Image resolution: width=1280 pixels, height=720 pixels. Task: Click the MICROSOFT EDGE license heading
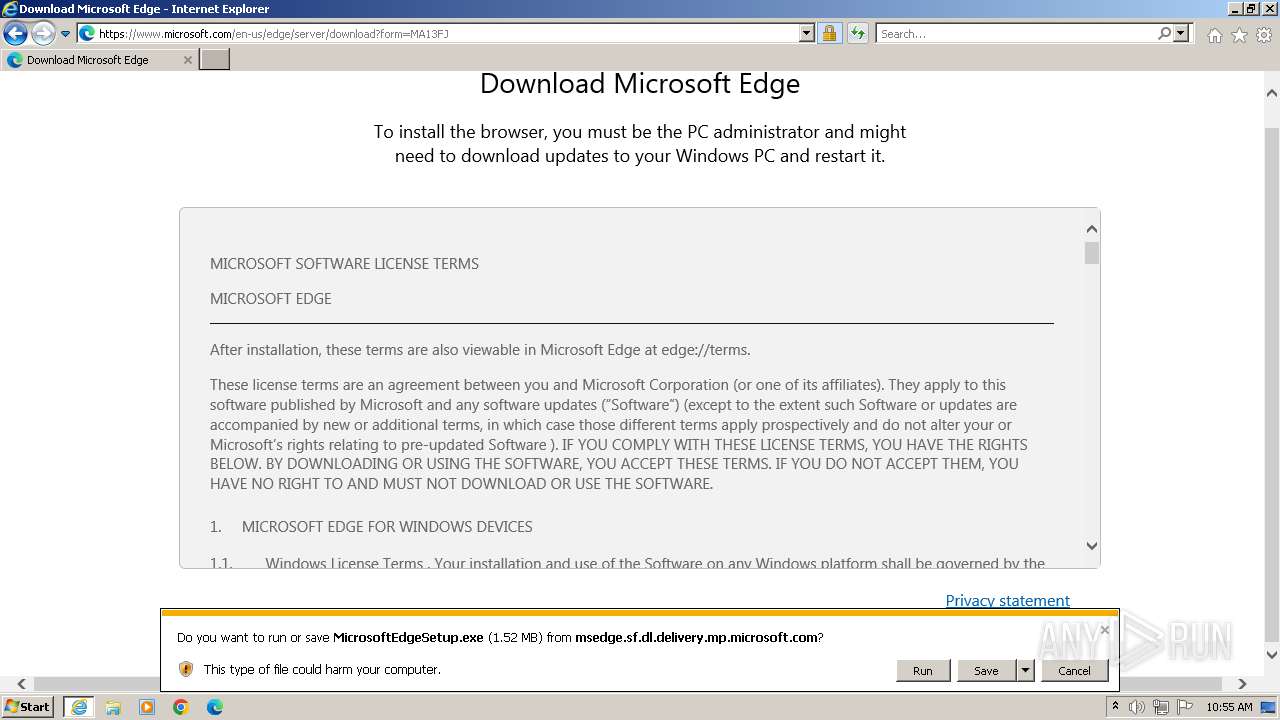pos(271,299)
